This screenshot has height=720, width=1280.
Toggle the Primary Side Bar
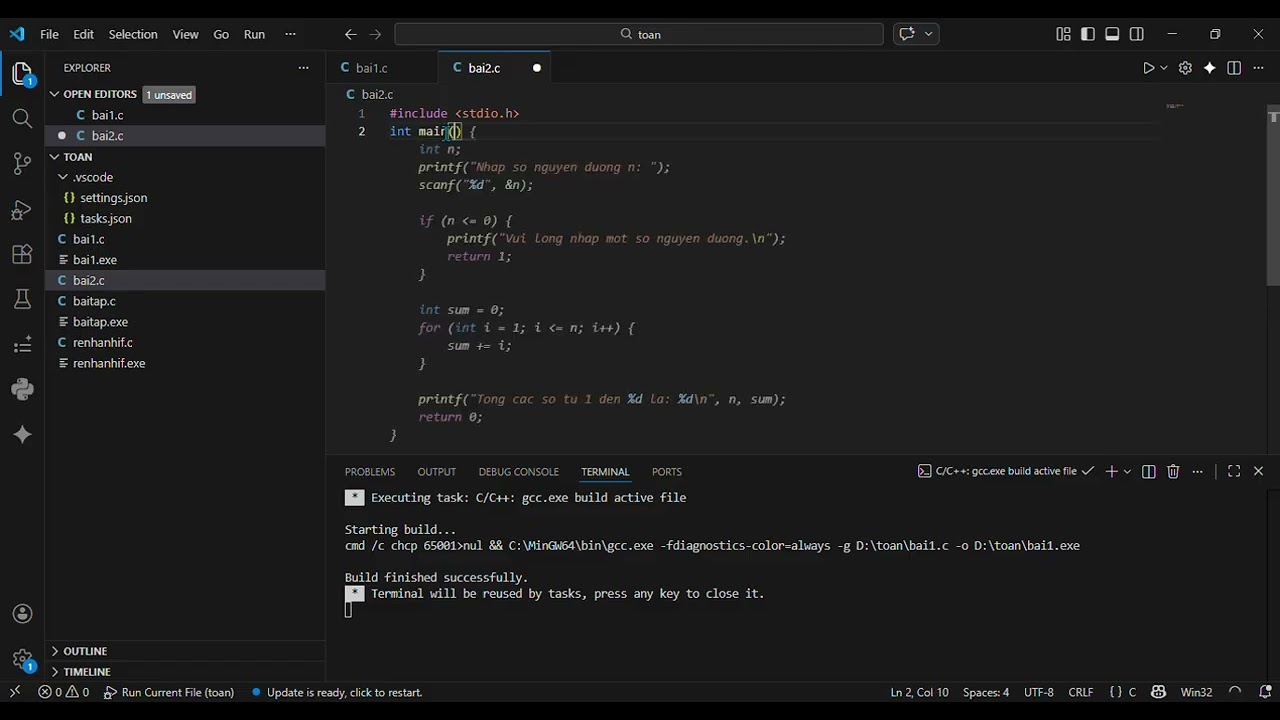[1088, 34]
